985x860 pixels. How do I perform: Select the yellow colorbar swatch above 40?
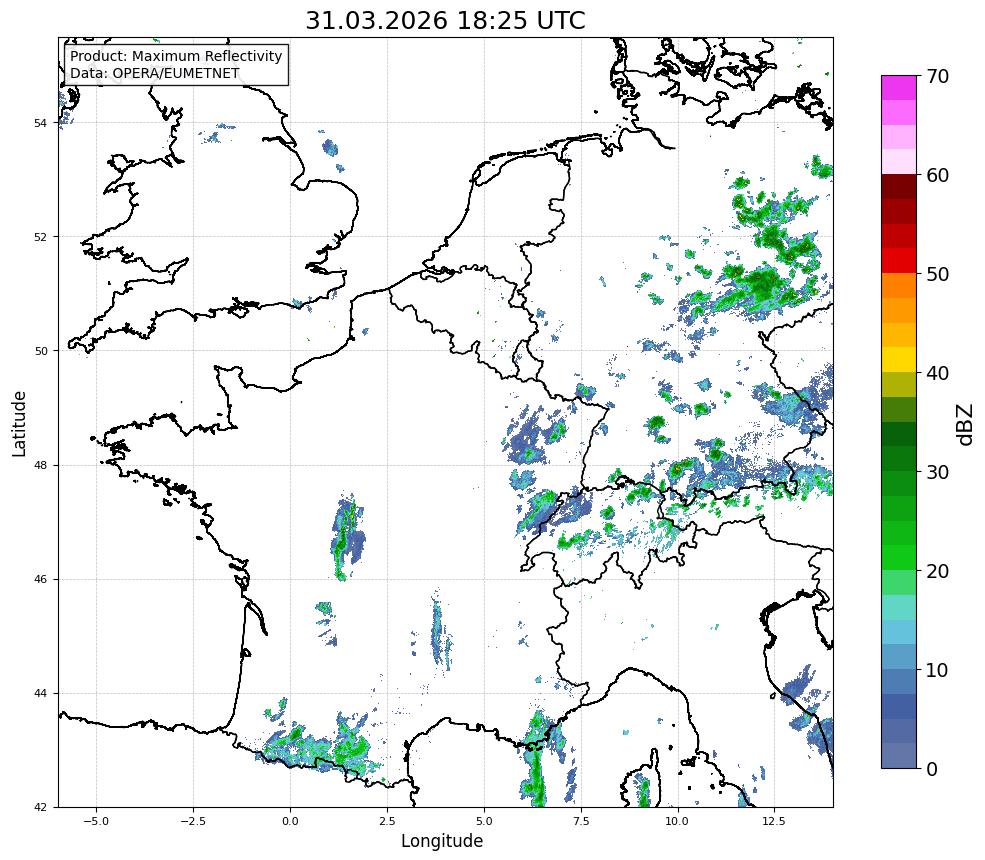pos(899,360)
